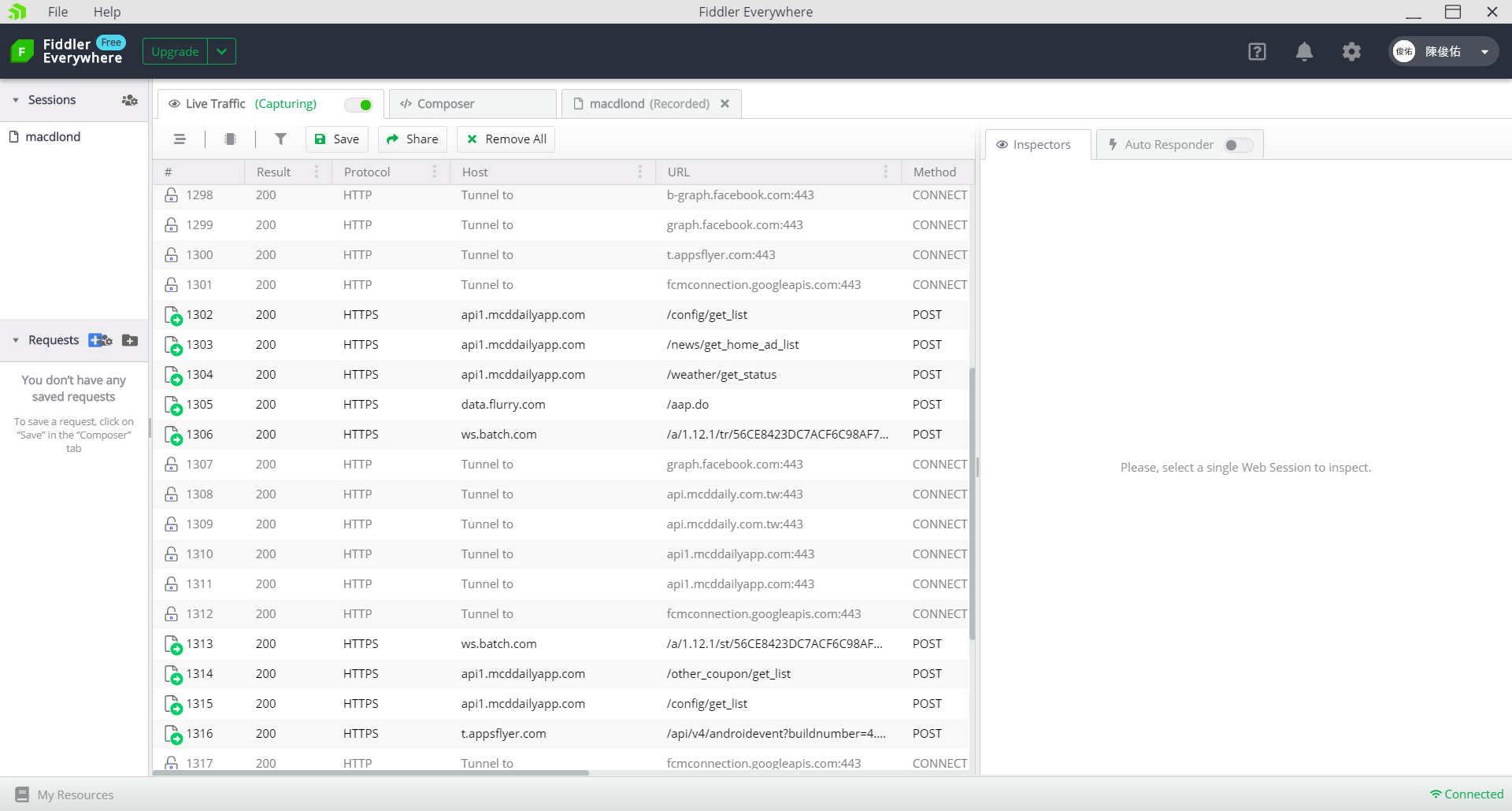Open the File menu
The width and height of the screenshot is (1512, 811).
[x=57, y=12]
